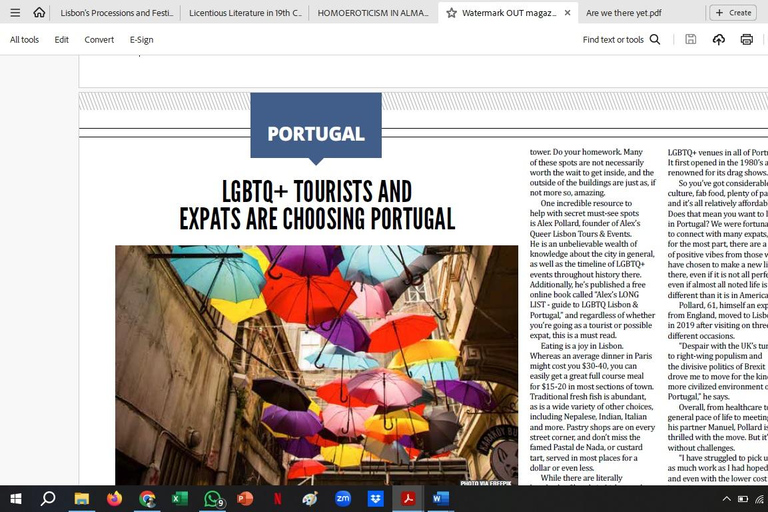Save the document with floppy icon
This screenshot has height=512, width=768.
[691, 39]
